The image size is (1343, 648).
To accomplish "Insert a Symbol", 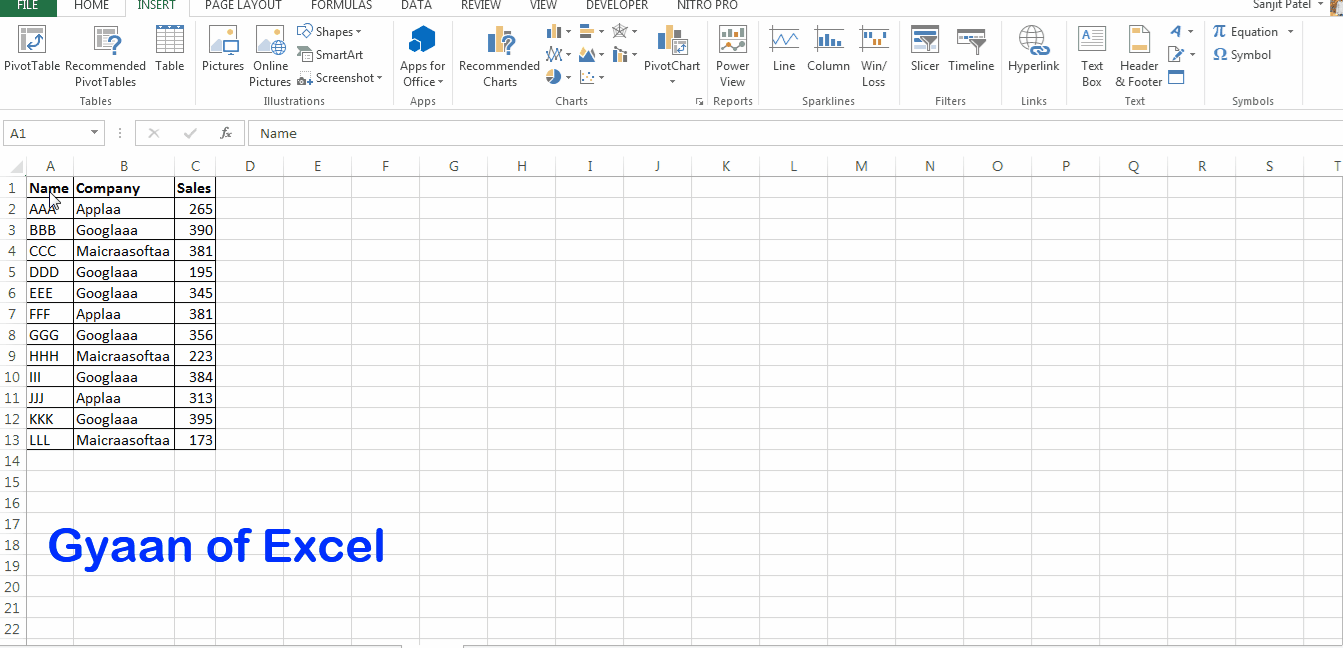I will [x=1241, y=55].
